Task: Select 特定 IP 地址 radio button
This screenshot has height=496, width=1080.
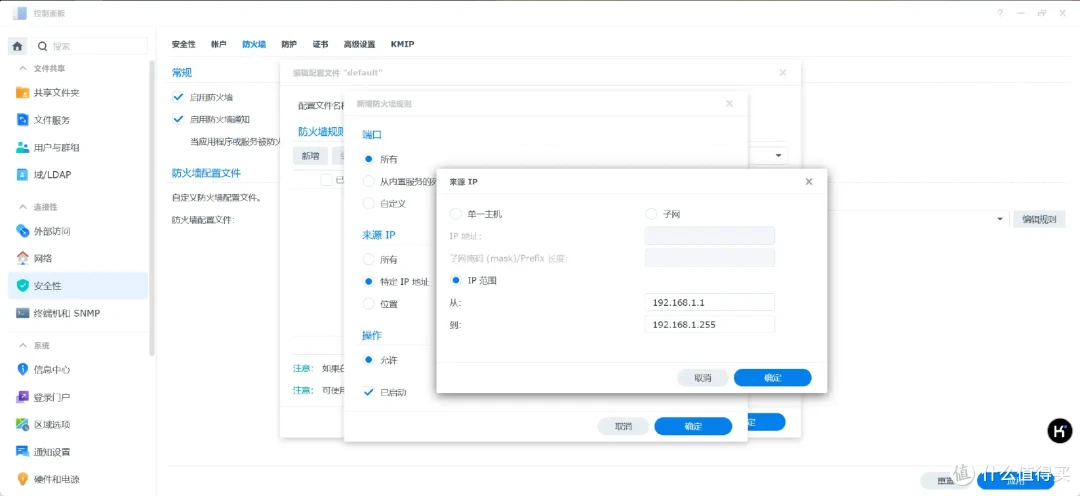Action: pyautogui.click(x=368, y=282)
